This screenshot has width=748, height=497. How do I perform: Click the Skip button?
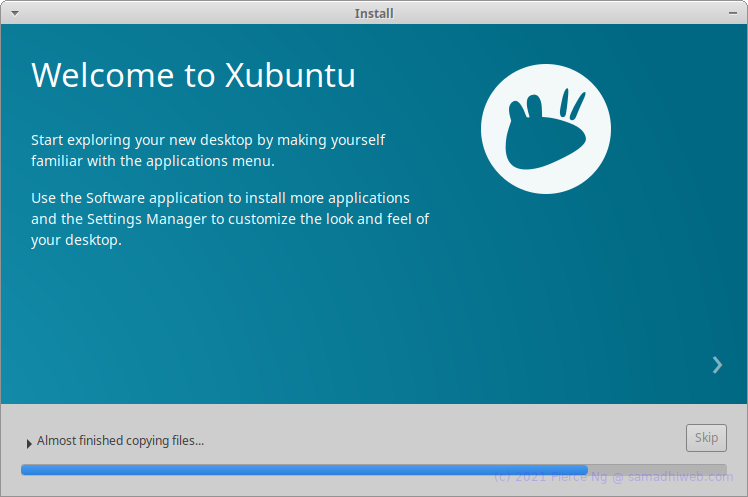706,438
